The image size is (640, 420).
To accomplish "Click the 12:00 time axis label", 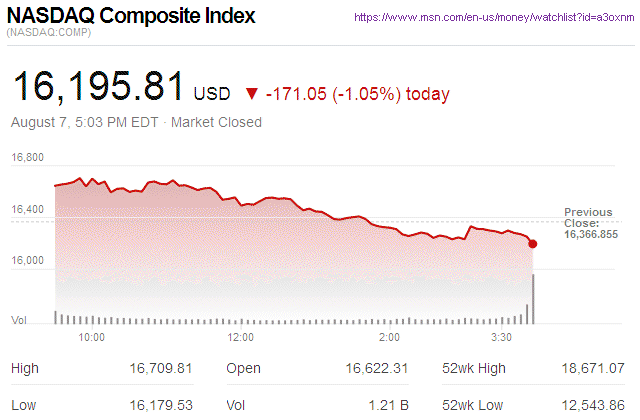I will (x=240, y=337).
